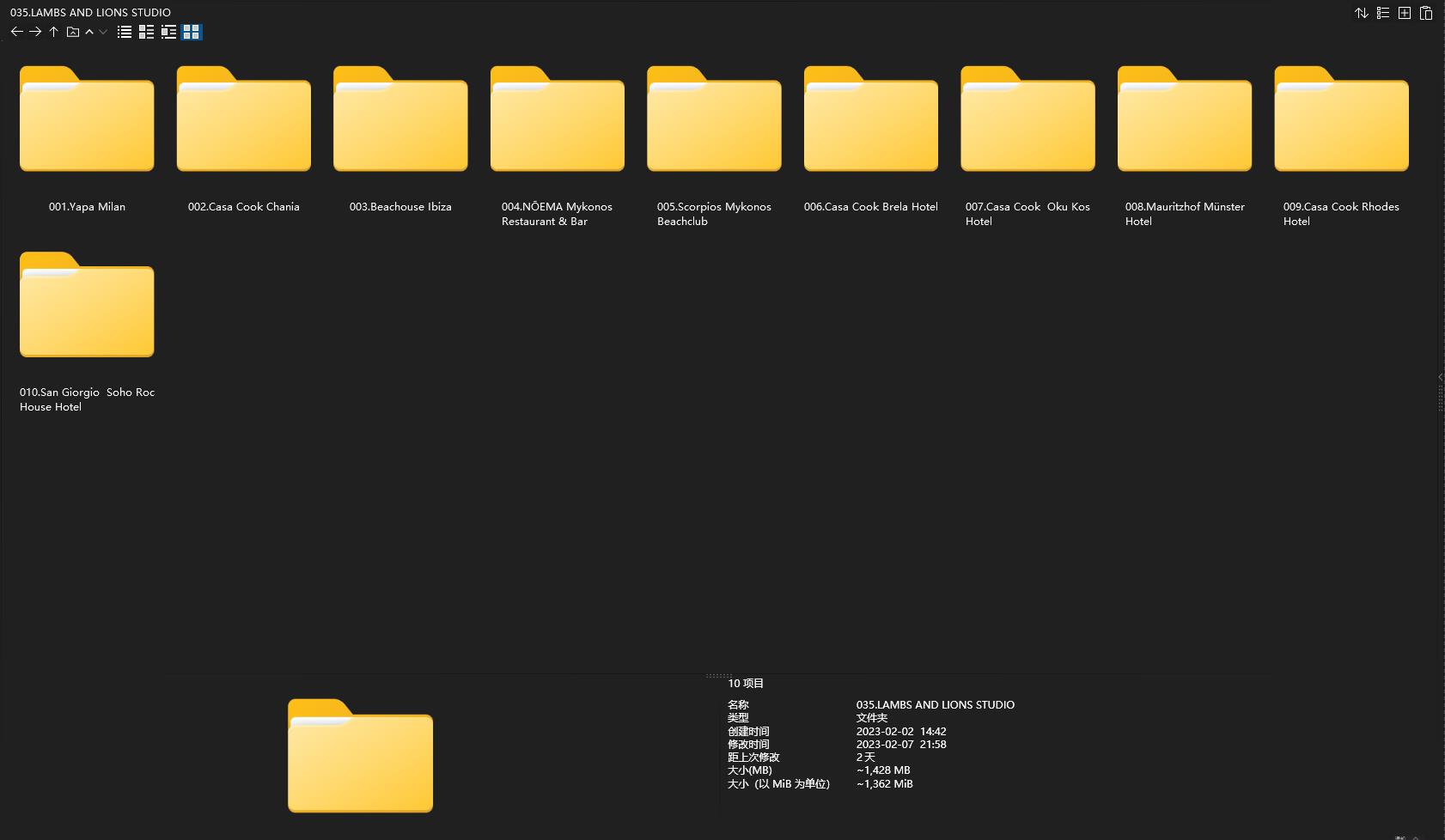1445x840 pixels.
Task: Open the sort order arrows icon
Action: [x=1362, y=13]
